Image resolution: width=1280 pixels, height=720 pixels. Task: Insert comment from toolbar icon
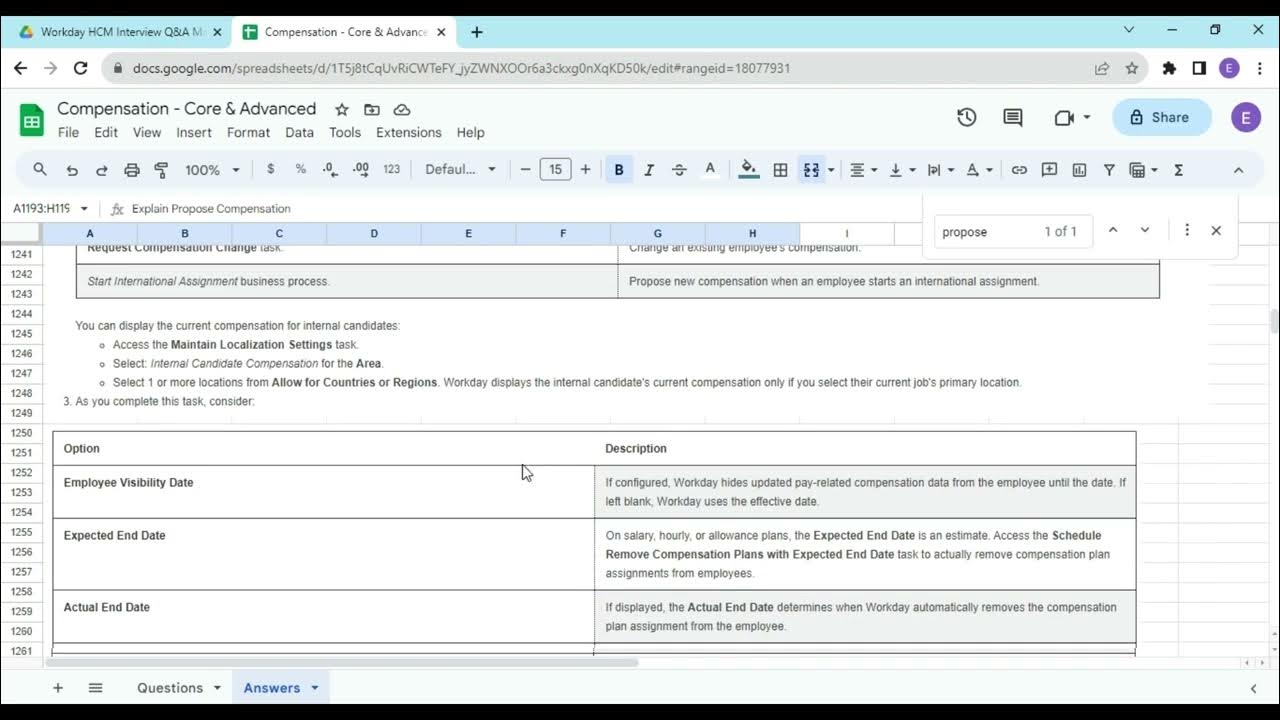pyautogui.click(x=1049, y=170)
